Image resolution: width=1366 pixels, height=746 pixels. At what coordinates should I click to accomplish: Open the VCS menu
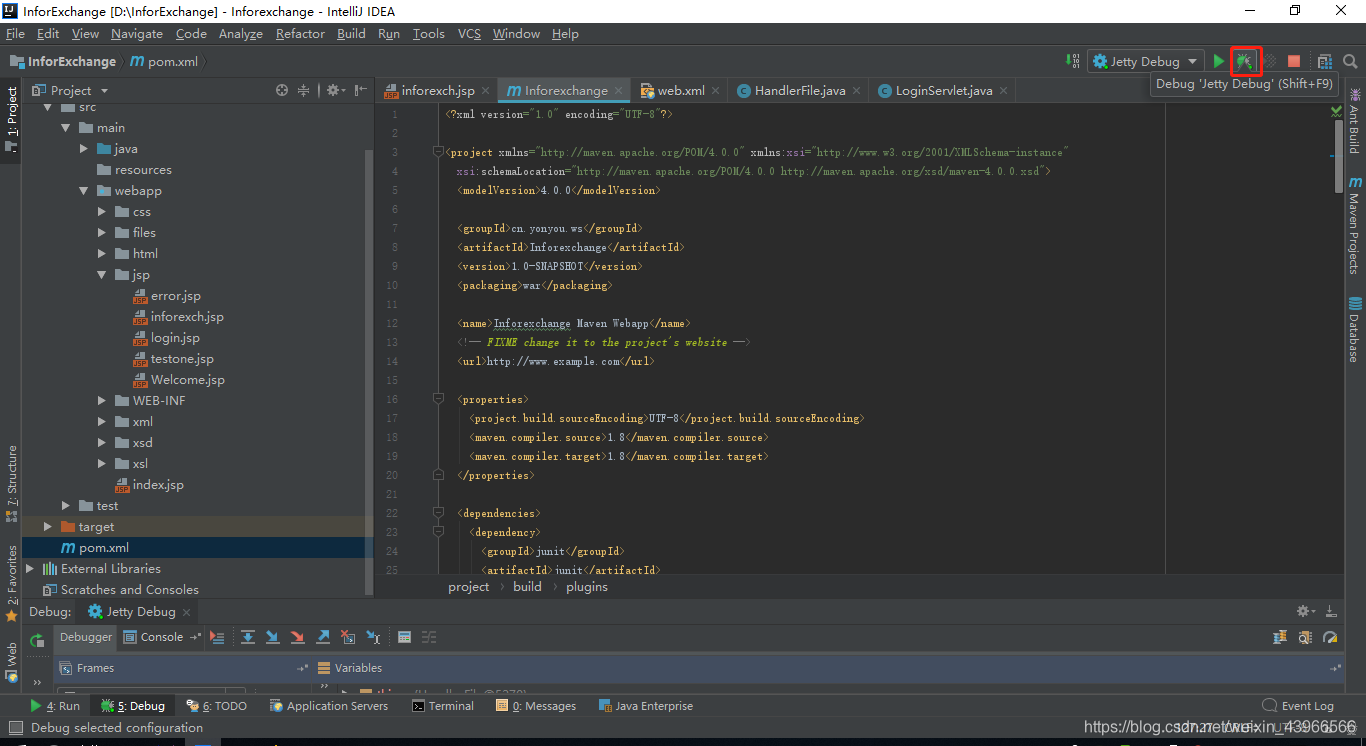point(469,34)
